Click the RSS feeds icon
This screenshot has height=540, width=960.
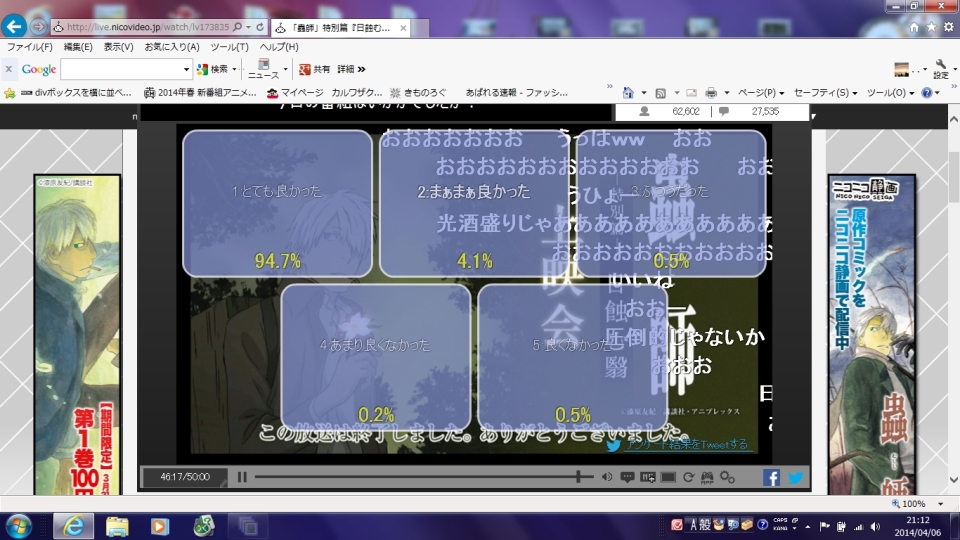(x=660, y=93)
